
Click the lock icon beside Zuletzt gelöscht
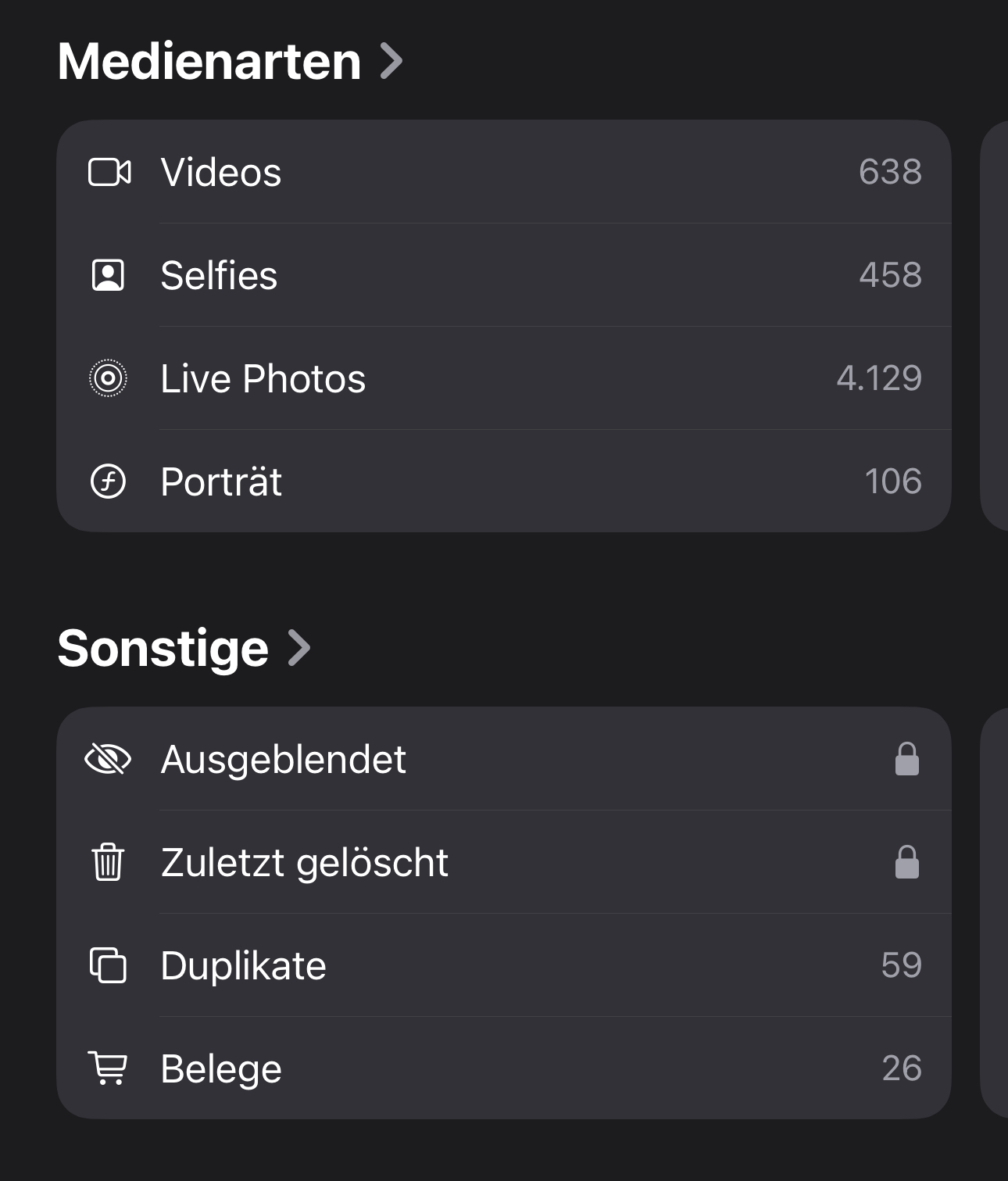(906, 862)
